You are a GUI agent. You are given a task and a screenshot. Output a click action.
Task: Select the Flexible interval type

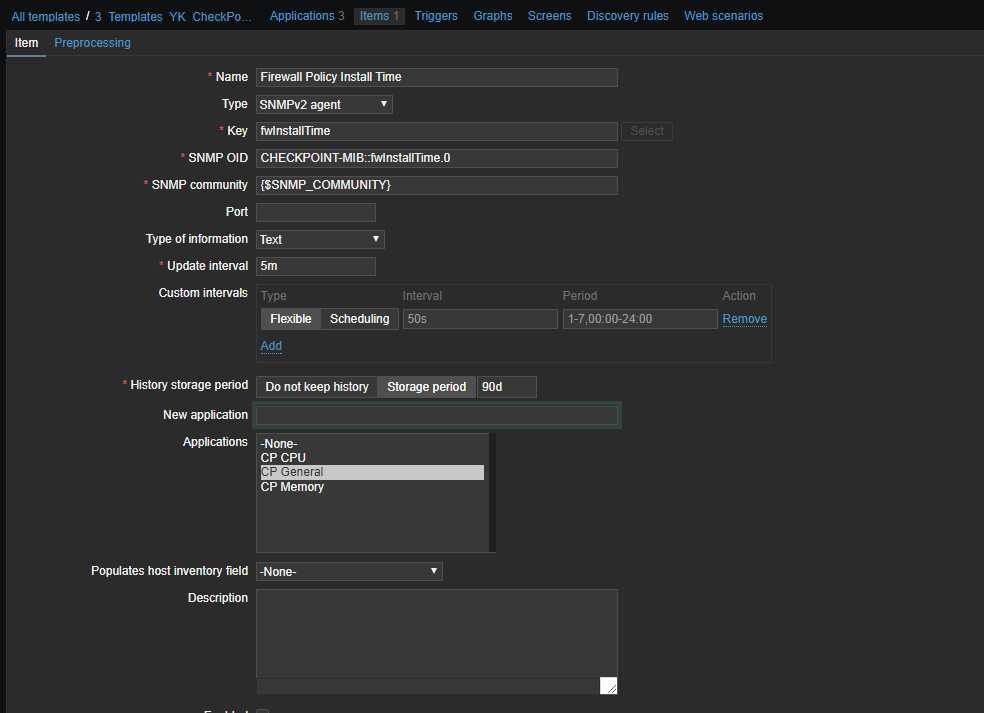(291, 319)
